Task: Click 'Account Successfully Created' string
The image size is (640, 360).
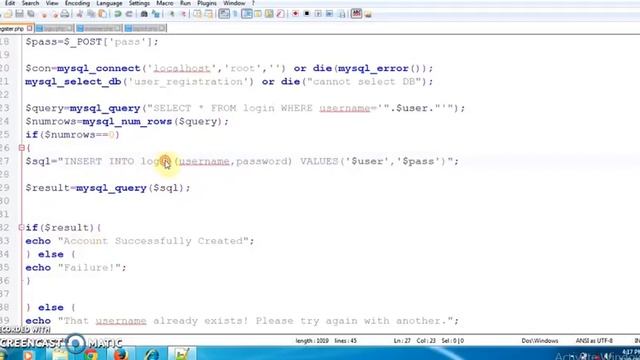Action: tap(153, 241)
